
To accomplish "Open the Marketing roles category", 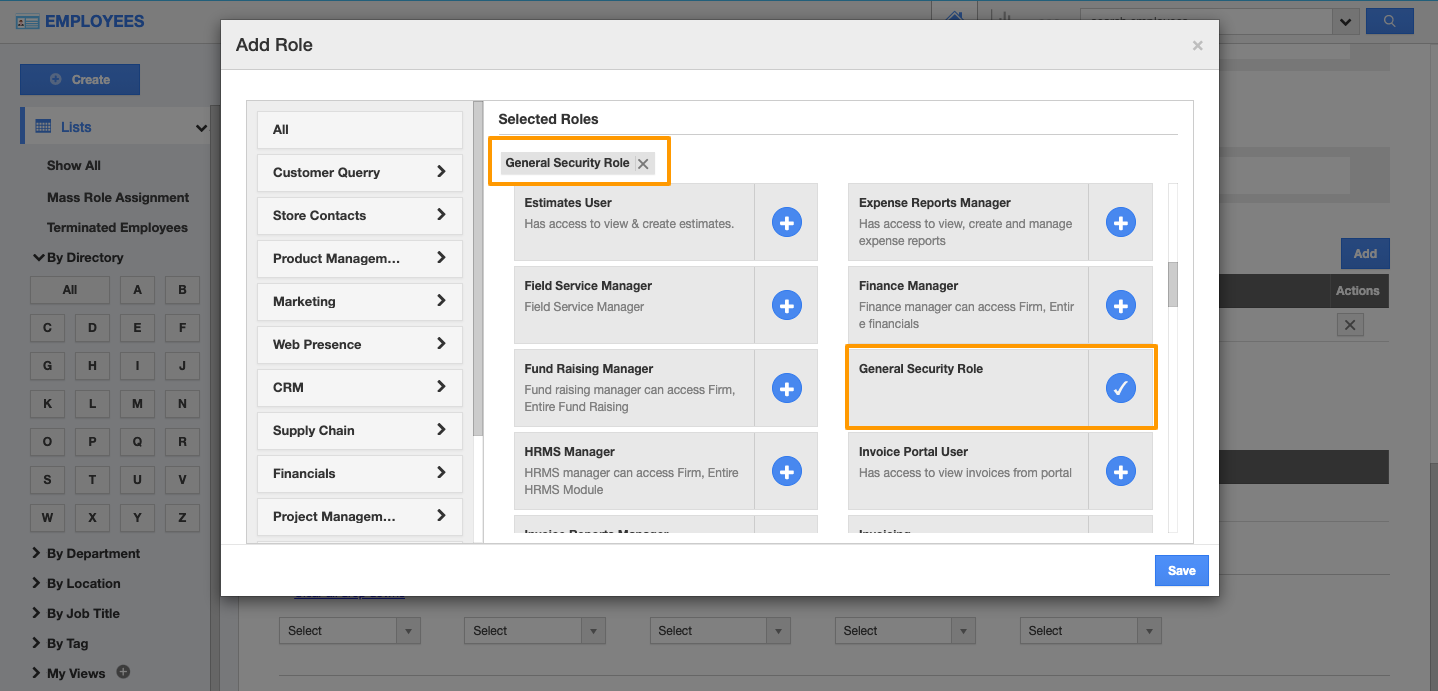I will click(359, 302).
